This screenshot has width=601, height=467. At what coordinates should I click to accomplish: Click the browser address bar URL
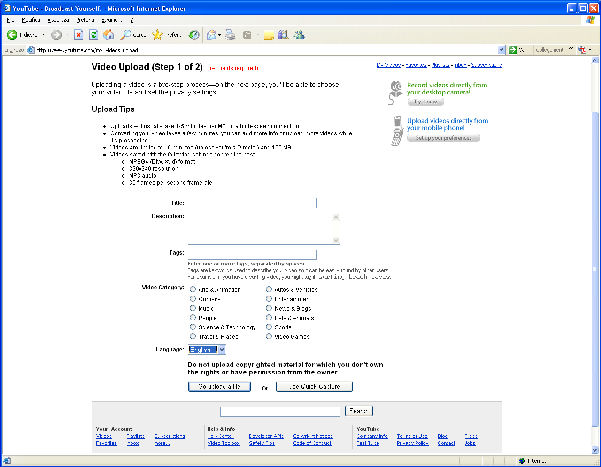click(88, 50)
